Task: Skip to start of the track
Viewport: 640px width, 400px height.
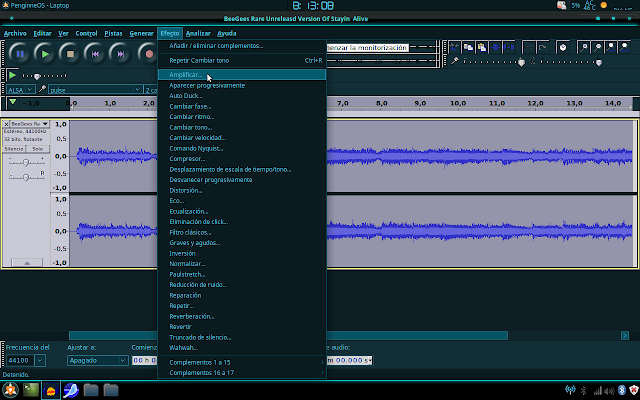Action: [95, 53]
